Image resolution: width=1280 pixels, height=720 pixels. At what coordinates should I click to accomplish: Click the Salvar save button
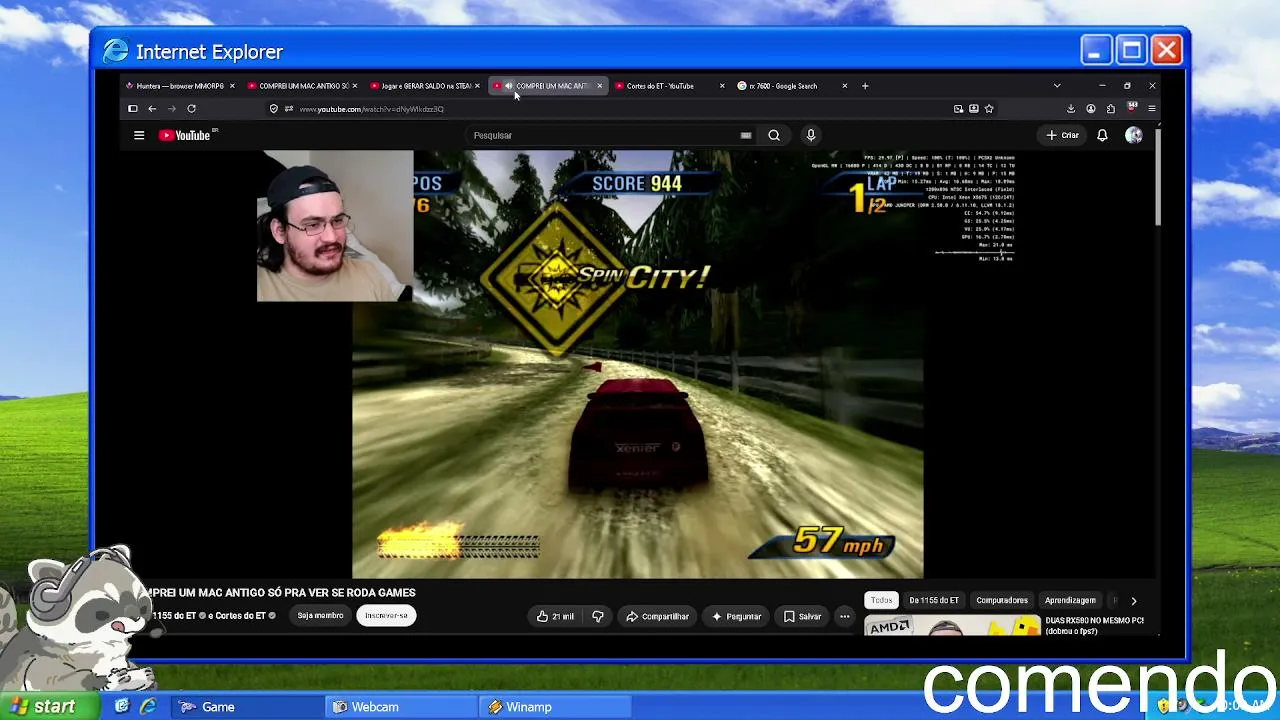click(x=802, y=616)
